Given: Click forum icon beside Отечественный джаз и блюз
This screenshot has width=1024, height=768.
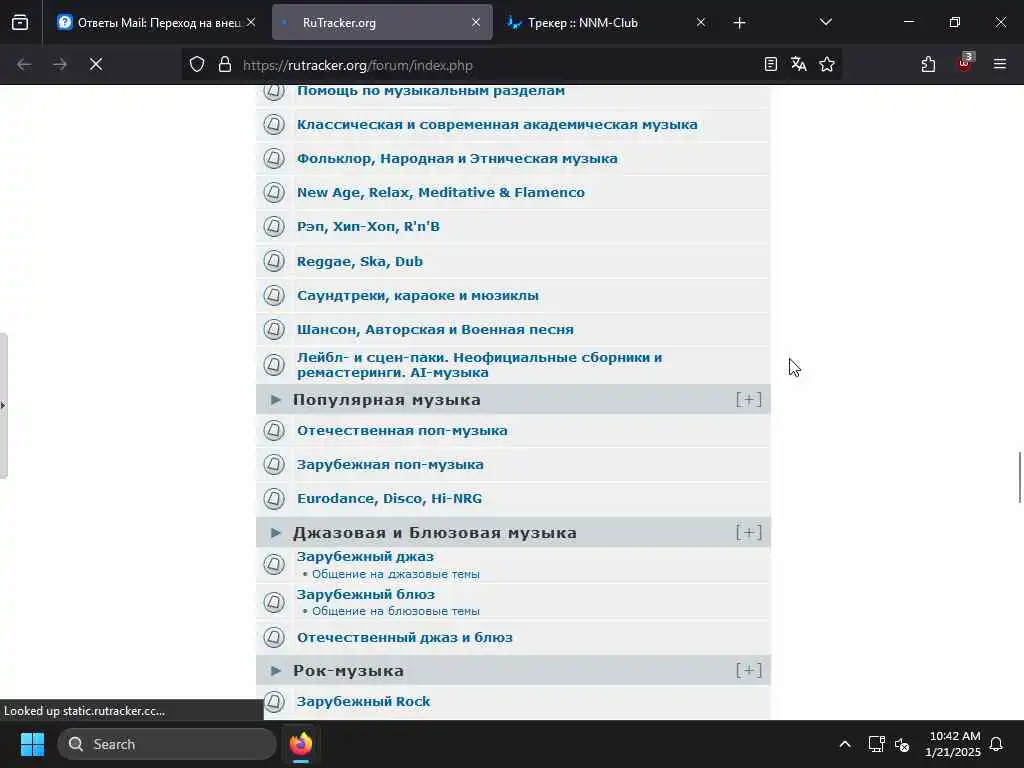Looking at the screenshot, I should click(274, 637).
